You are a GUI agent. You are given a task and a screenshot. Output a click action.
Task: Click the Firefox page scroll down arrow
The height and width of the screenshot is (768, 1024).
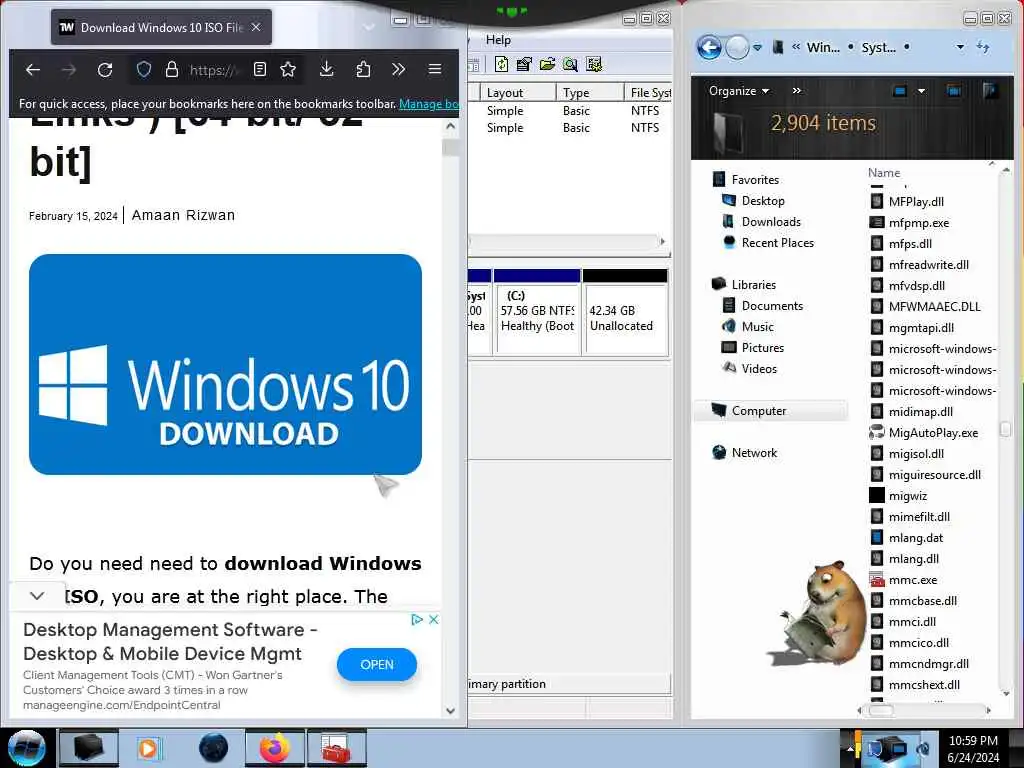(x=451, y=711)
